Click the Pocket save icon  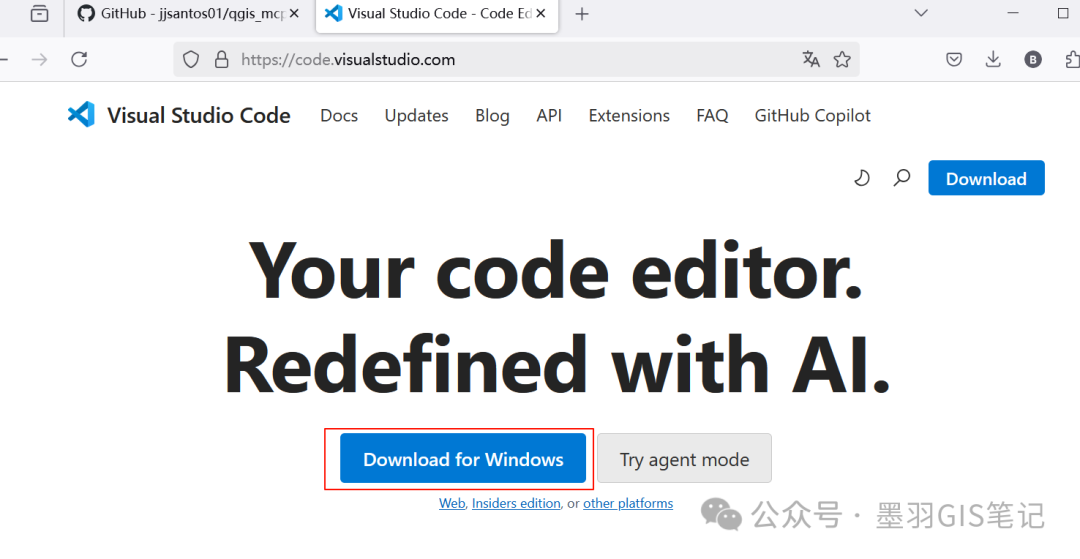tap(954, 59)
